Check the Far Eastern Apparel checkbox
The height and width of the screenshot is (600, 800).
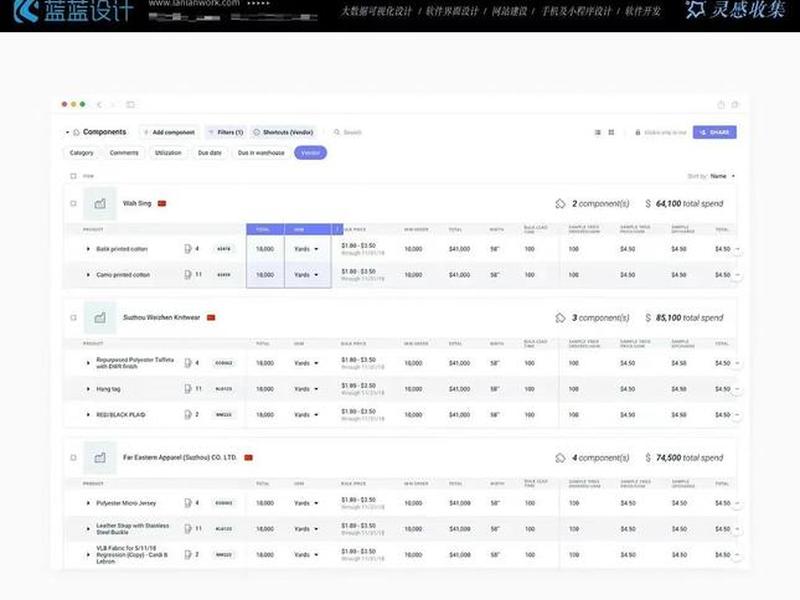coord(73,457)
